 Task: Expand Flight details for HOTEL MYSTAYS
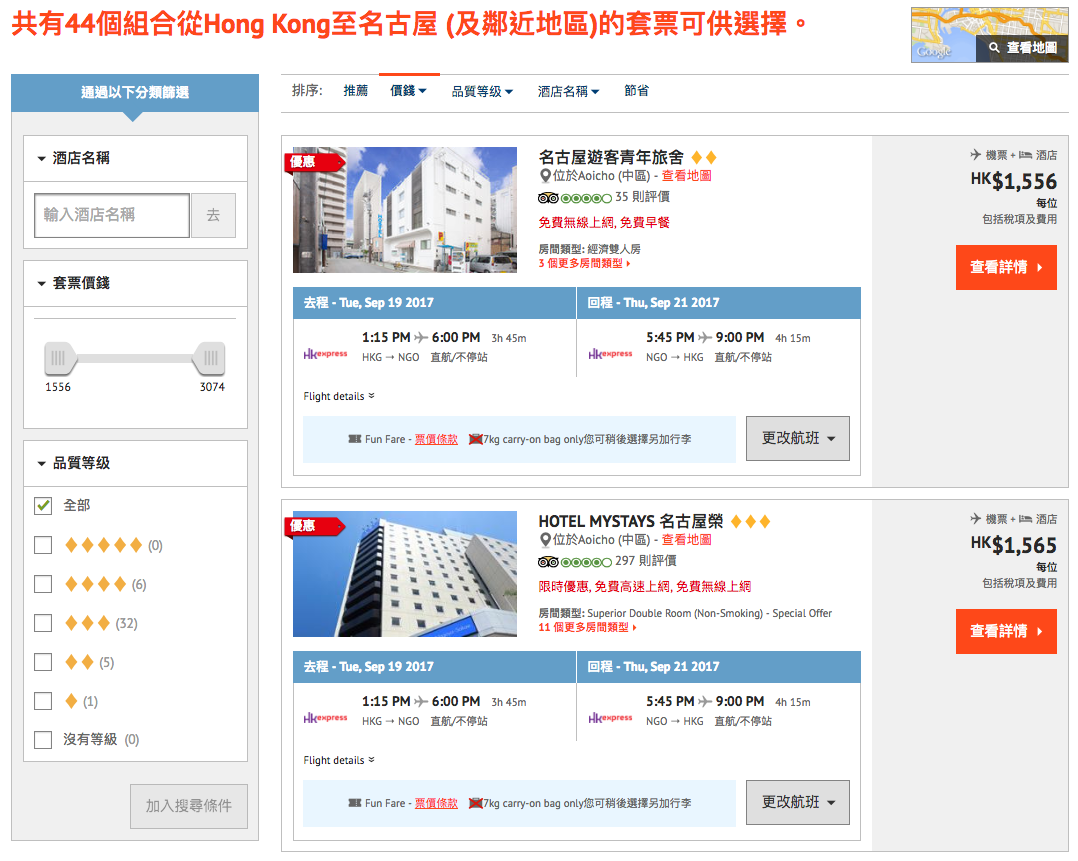tap(339, 760)
